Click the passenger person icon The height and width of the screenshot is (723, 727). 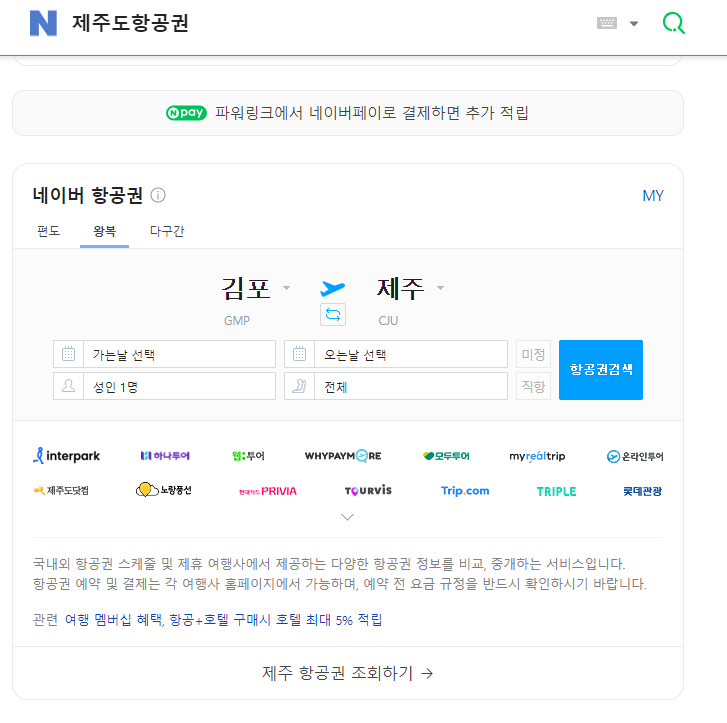point(69,386)
